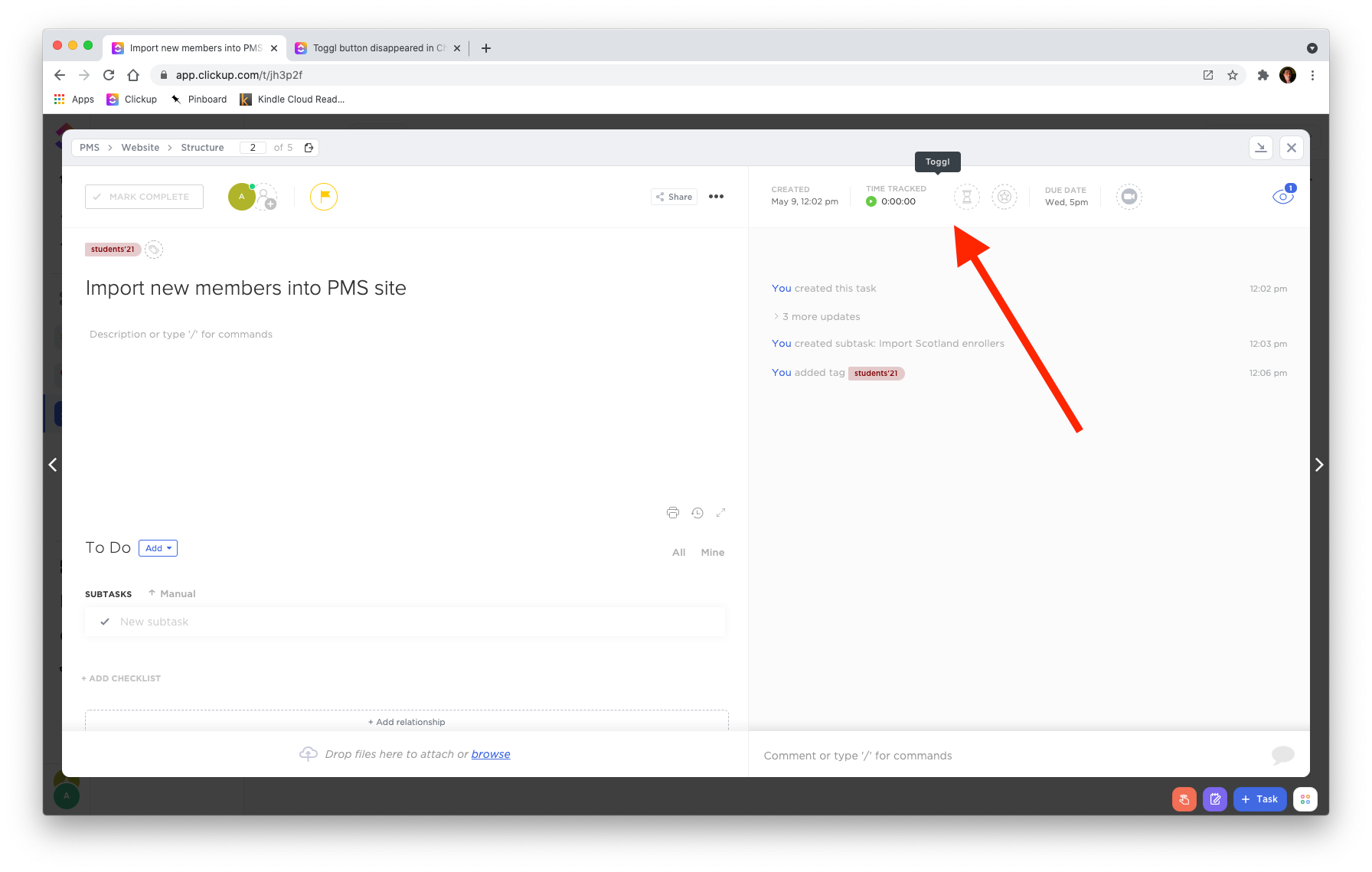Select the All subtasks filter
Screen dimensions: 1372x872
point(678,553)
